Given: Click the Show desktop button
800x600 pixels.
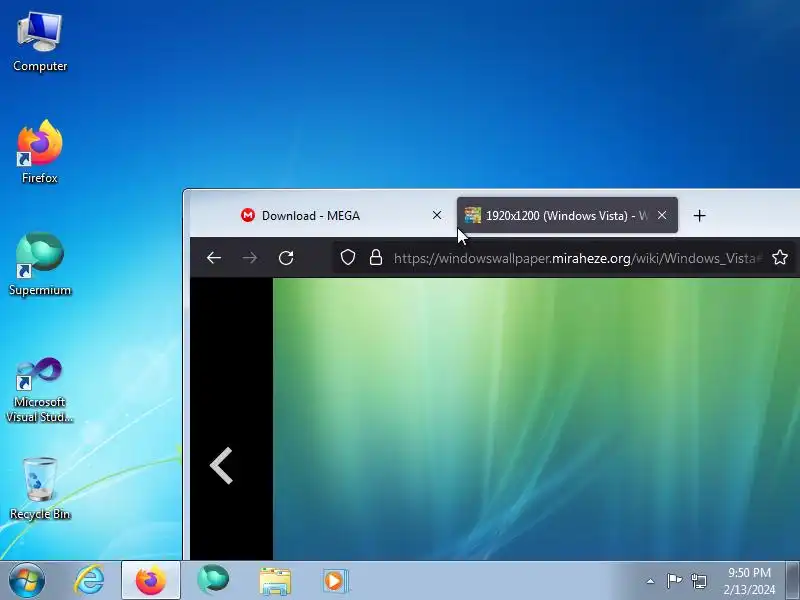Looking at the screenshot, I should point(793,581).
